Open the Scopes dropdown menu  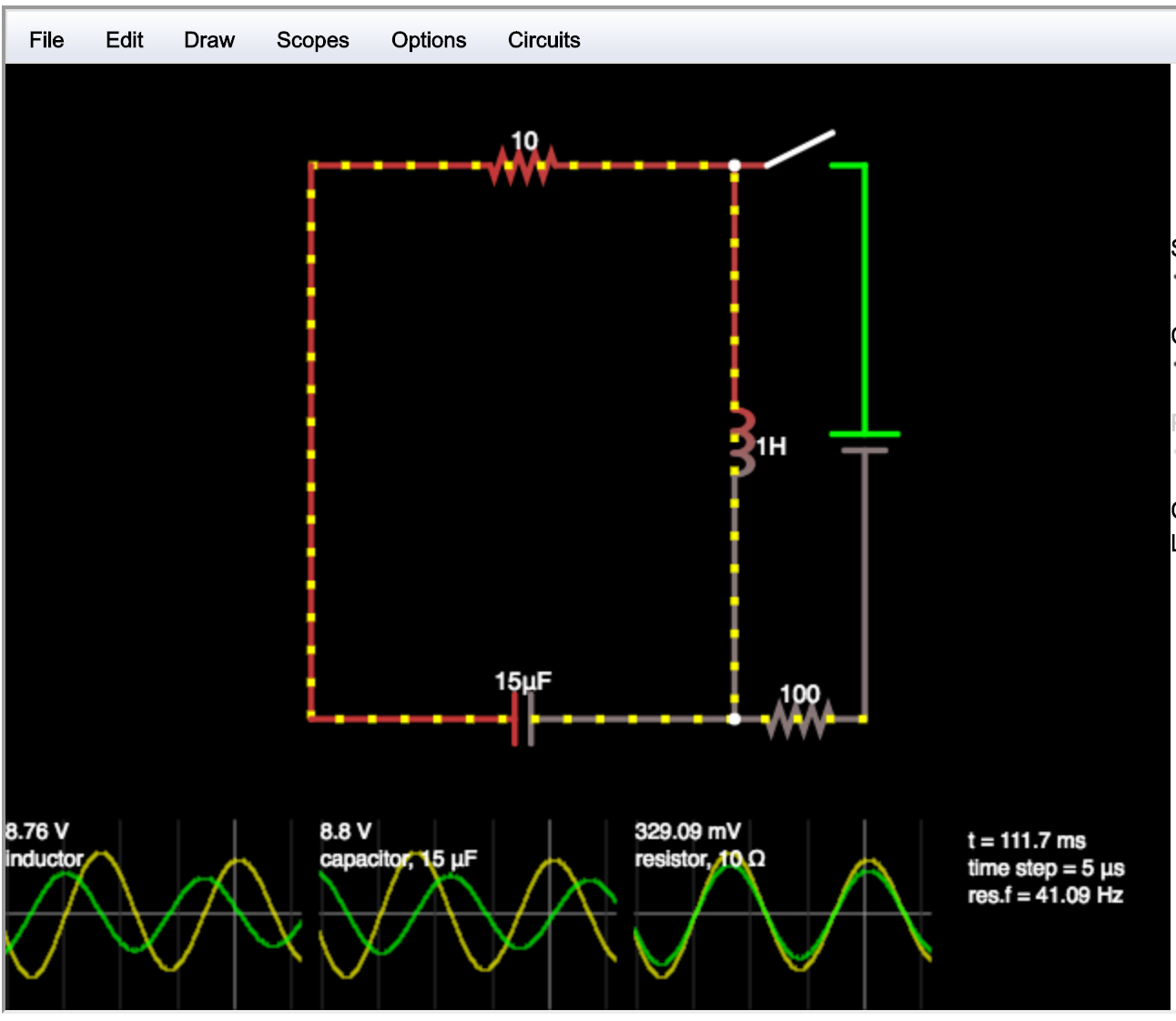(x=312, y=40)
